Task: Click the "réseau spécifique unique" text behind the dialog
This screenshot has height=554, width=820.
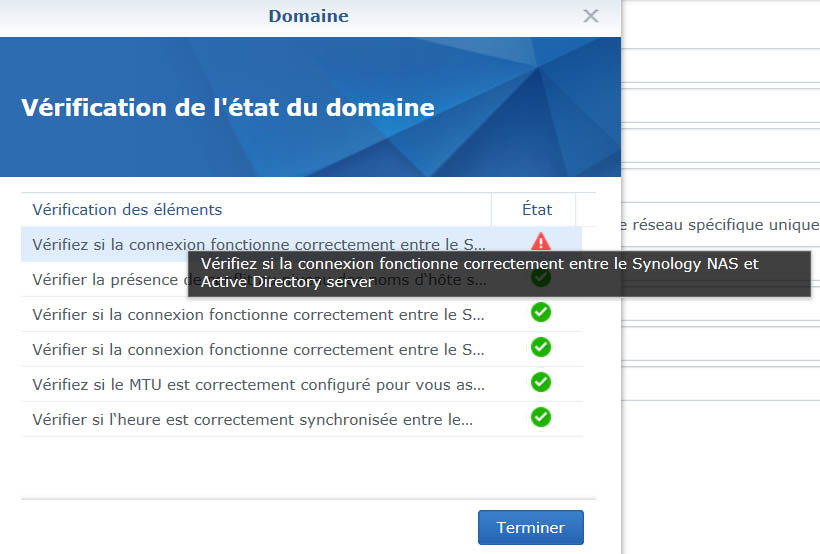Action: tap(719, 225)
